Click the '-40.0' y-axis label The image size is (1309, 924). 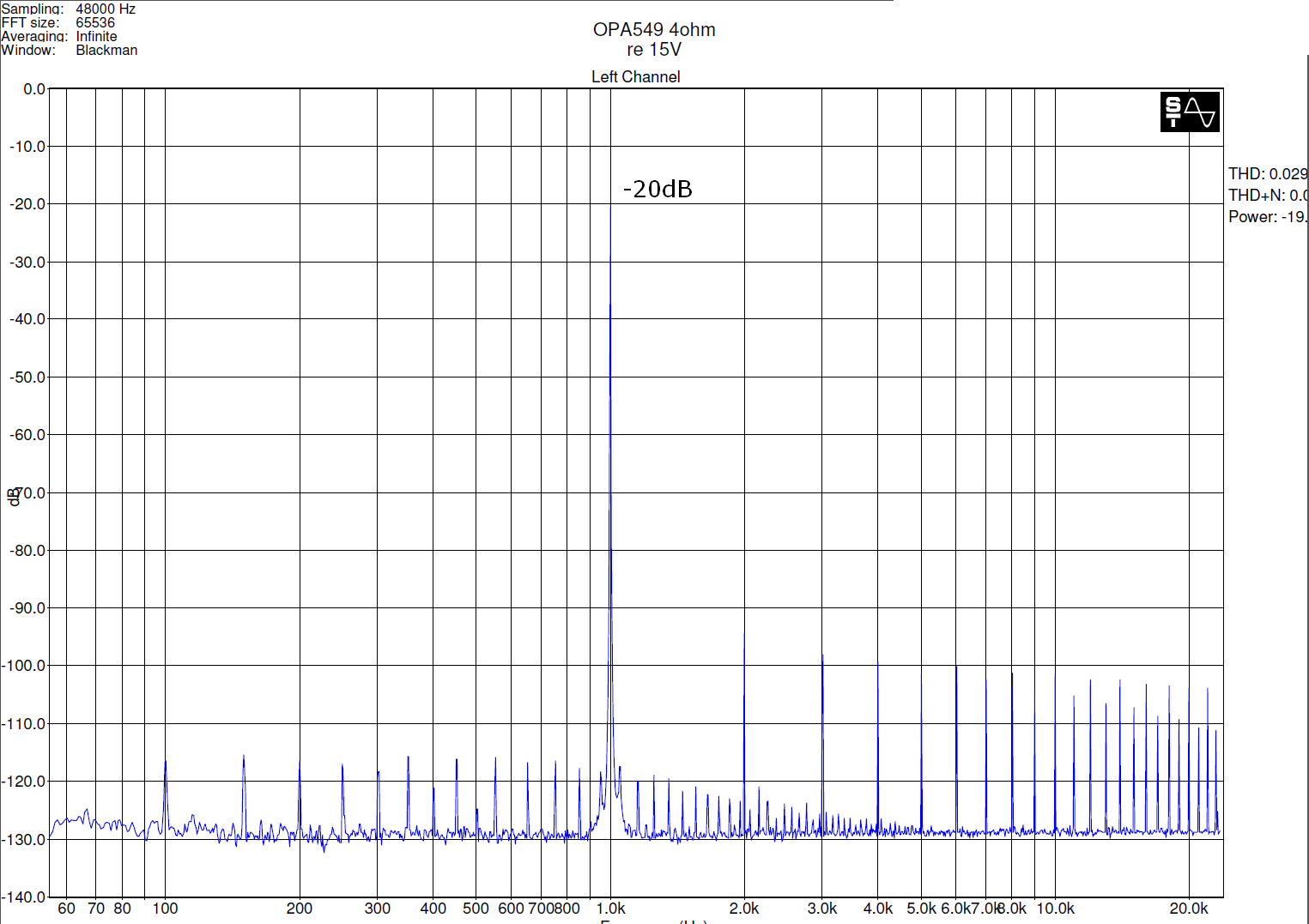(27, 319)
